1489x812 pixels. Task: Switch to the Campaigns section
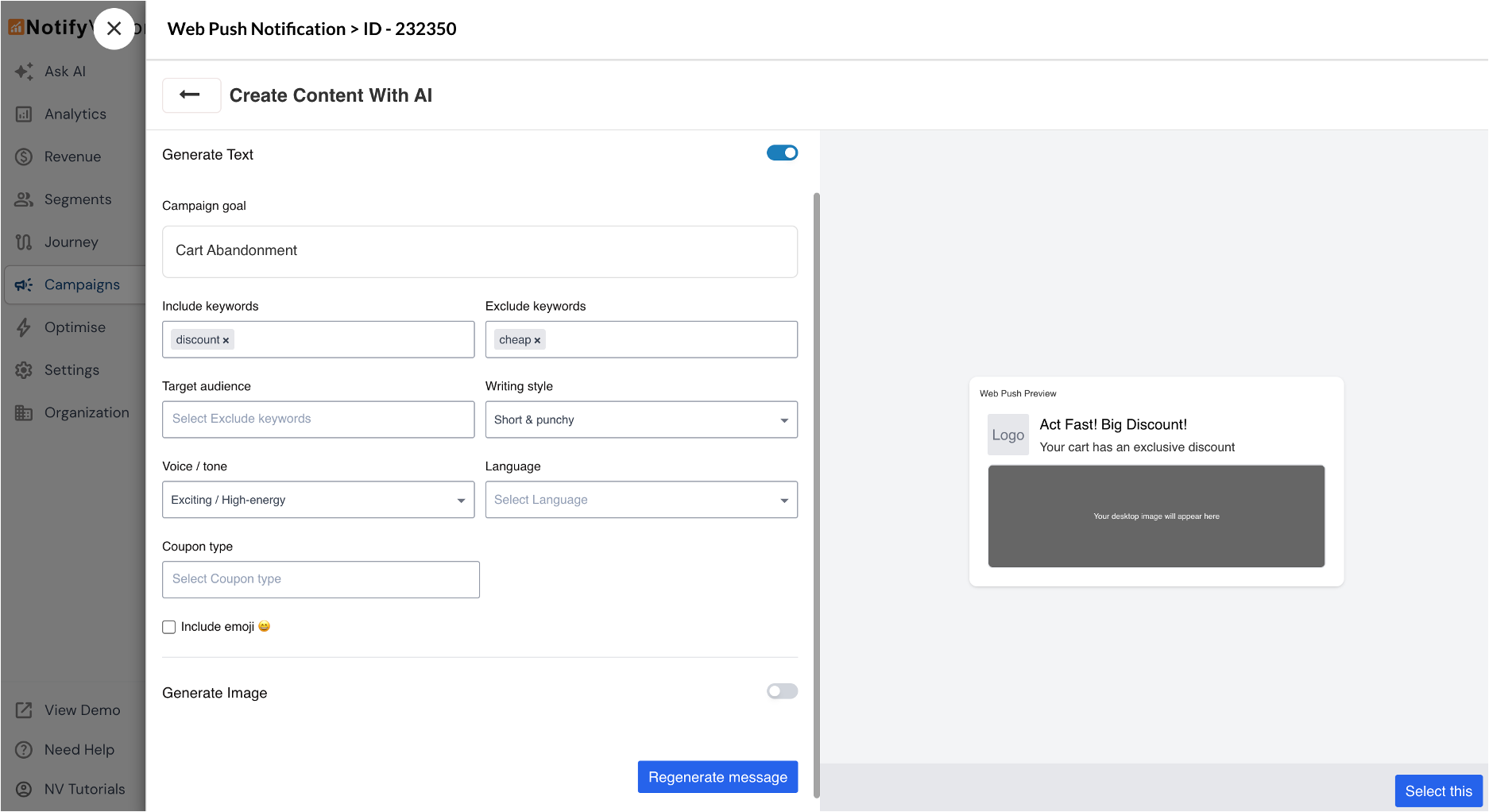tap(81, 284)
